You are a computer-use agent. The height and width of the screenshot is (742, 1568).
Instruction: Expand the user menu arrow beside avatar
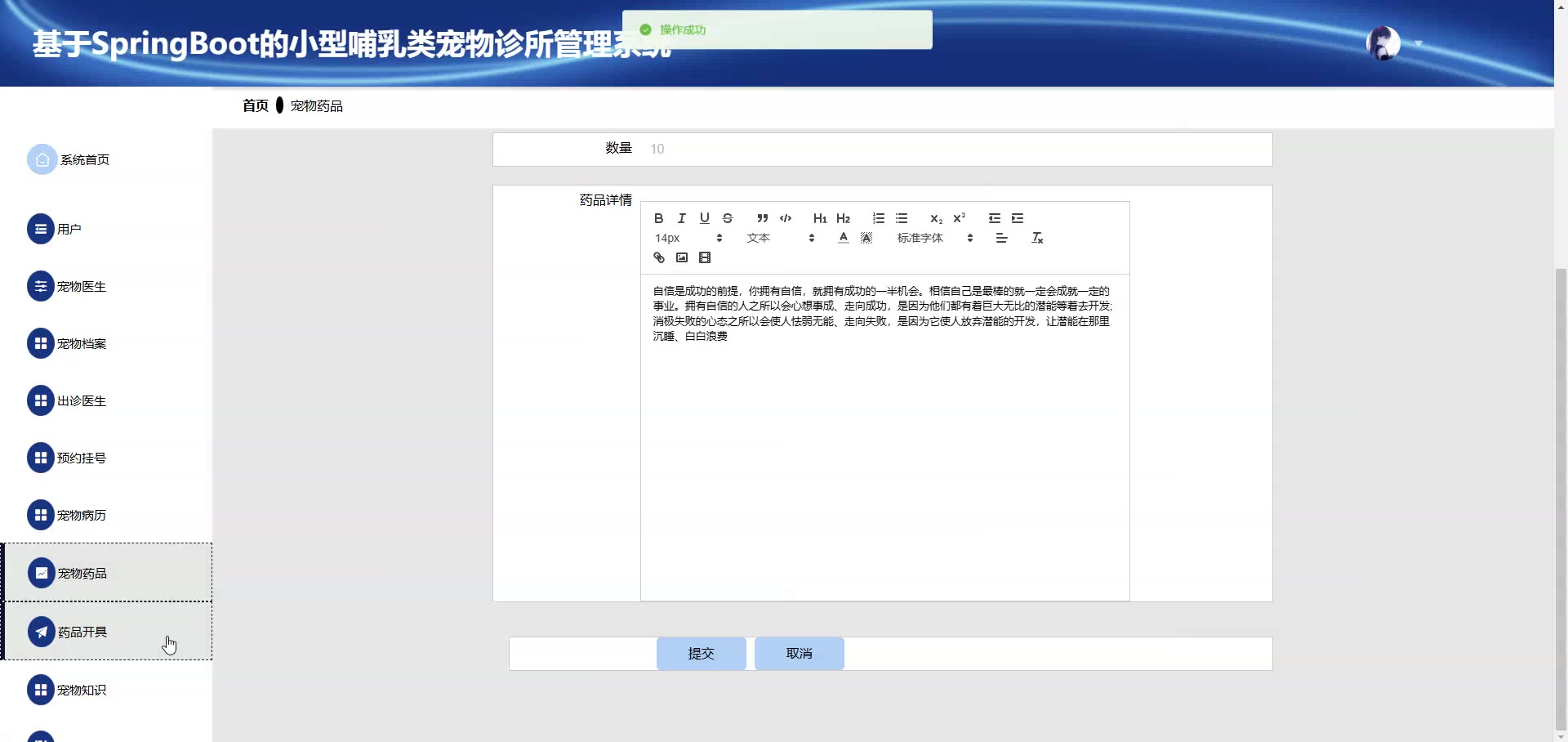pyautogui.click(x=1419, y=43)
